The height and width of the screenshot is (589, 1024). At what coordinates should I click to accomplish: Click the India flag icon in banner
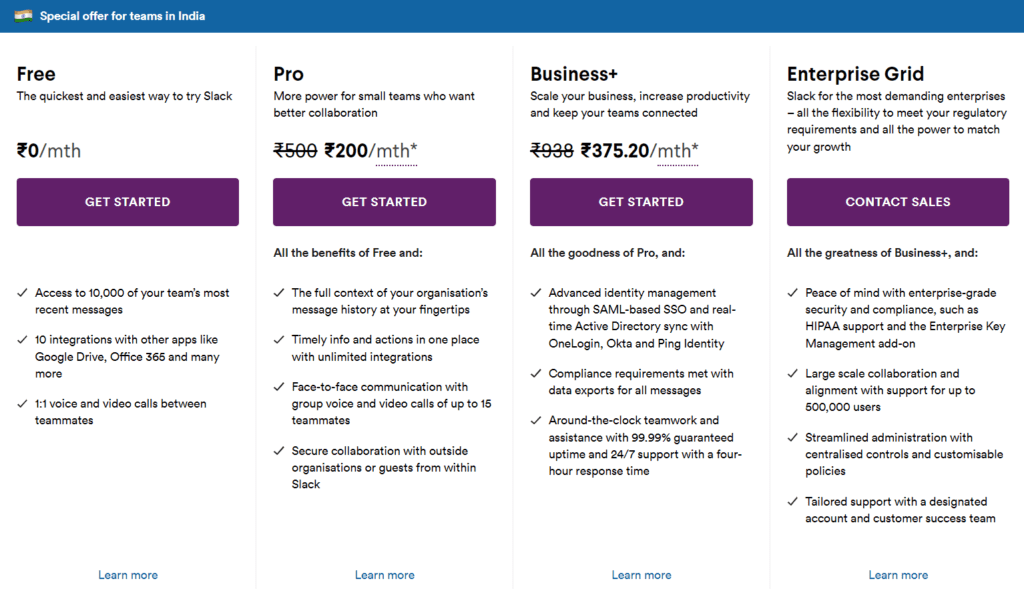(24, 16)
